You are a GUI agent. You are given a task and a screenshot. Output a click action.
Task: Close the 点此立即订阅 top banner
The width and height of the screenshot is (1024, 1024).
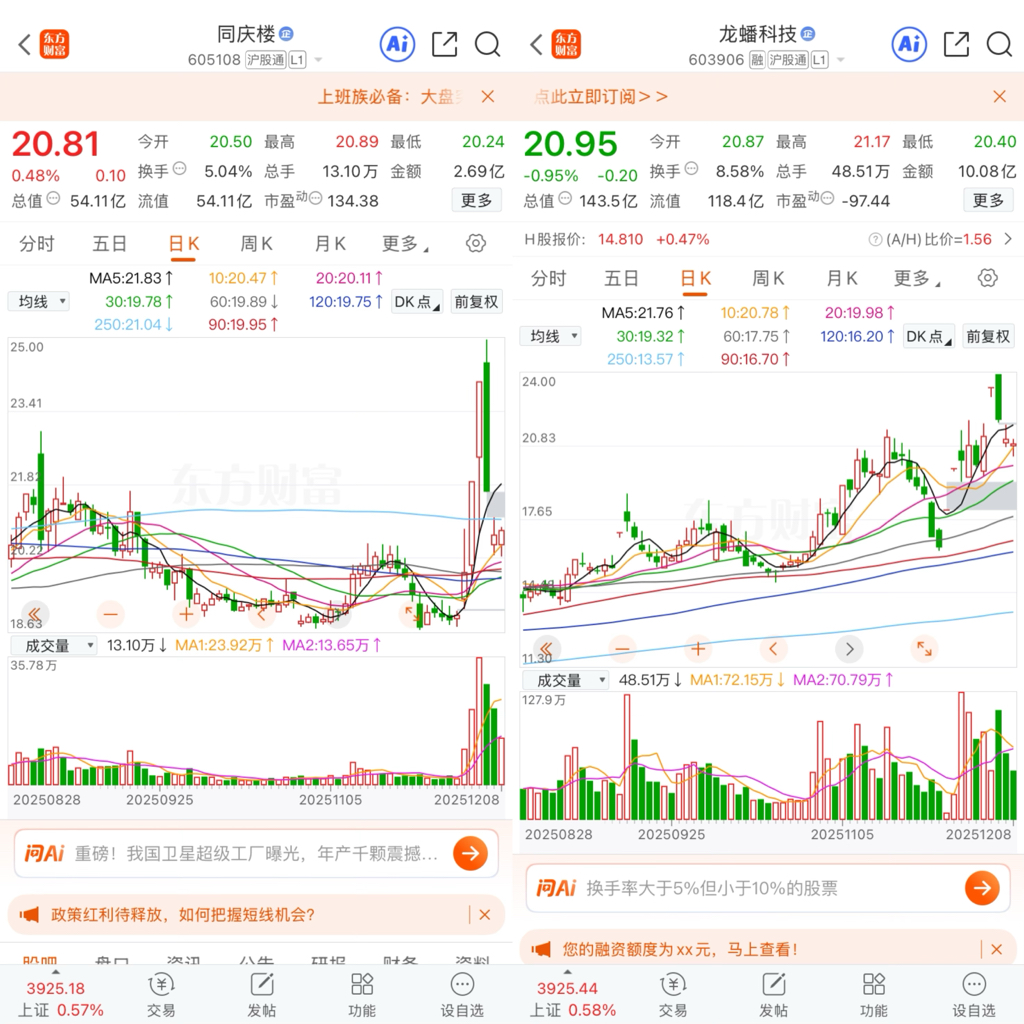click(x=999, y=97)
